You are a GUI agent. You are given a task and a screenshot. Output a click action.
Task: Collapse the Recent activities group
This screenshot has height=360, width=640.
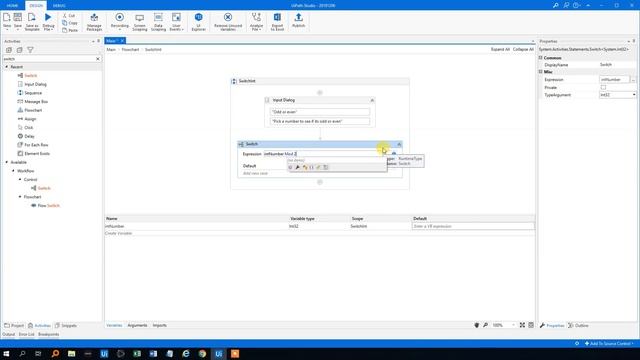pyautogui.click(x=7, y=67)
